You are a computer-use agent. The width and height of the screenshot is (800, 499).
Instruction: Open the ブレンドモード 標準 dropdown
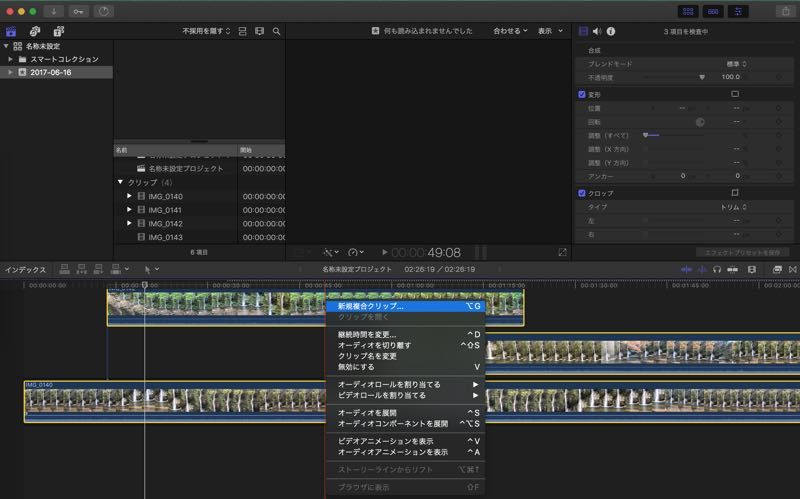[x=736, y=63]
